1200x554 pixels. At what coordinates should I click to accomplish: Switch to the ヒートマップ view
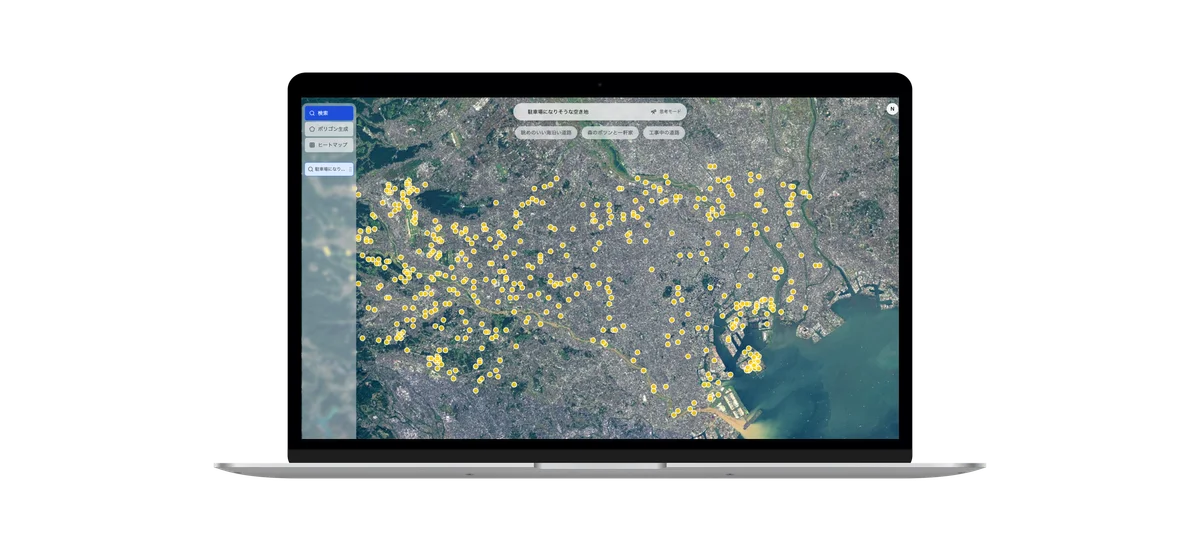332,145
